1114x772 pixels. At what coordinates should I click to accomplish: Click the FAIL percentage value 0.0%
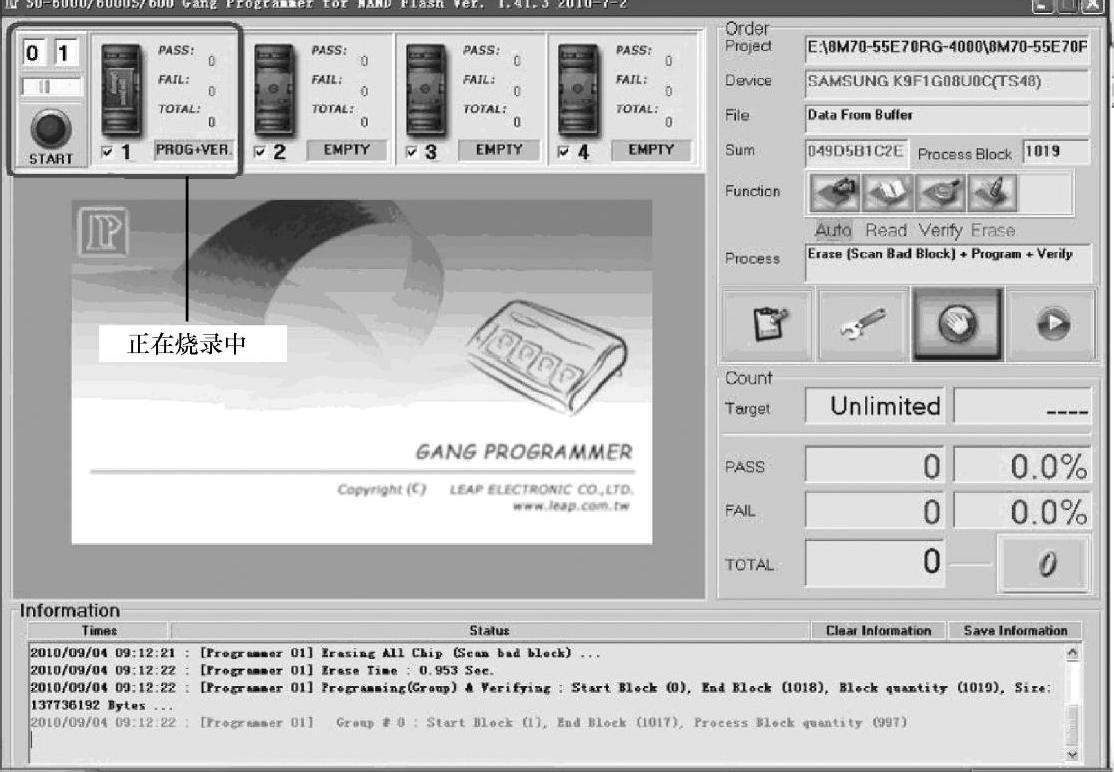coord(1022,511)
